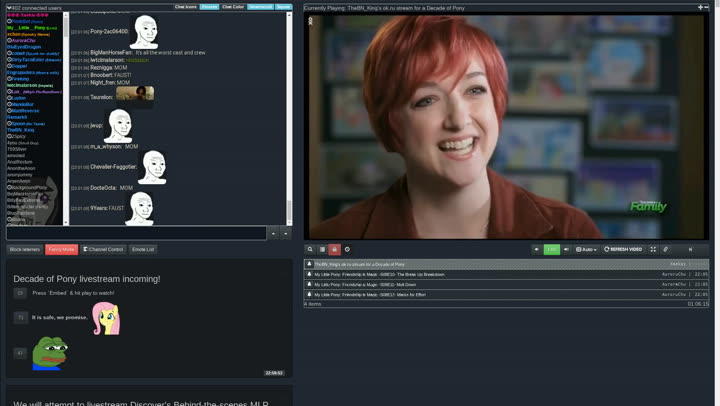Toggle the Chat Icons option
Screen dimensions: 720x406
click(x=186, y=7)
